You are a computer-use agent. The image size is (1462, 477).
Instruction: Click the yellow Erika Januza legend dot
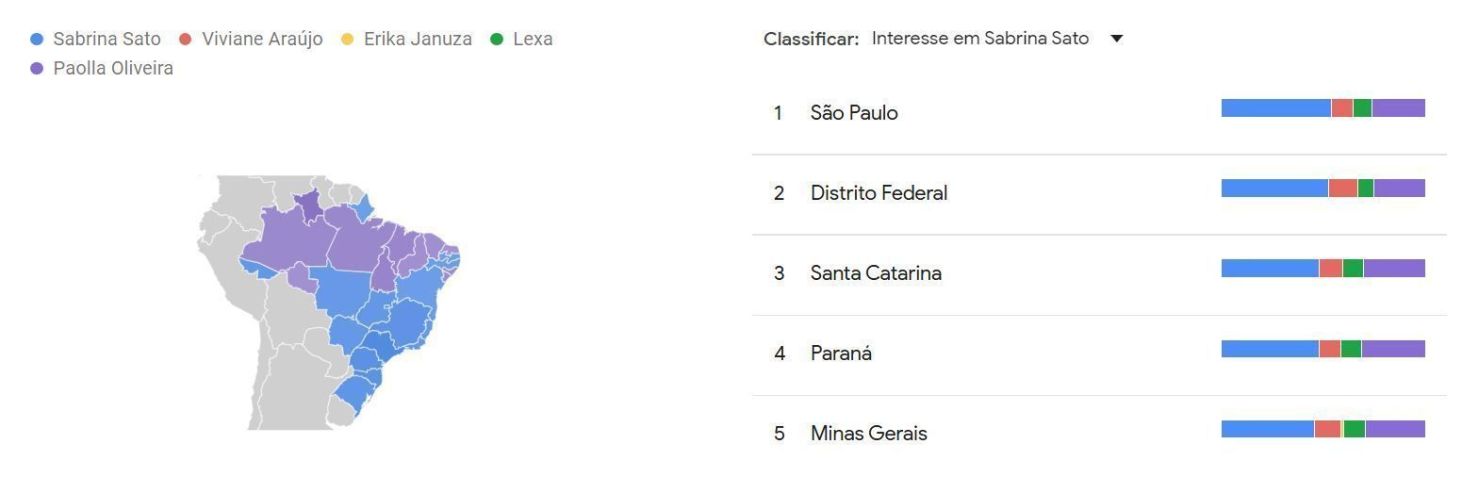tap(348, 40)
